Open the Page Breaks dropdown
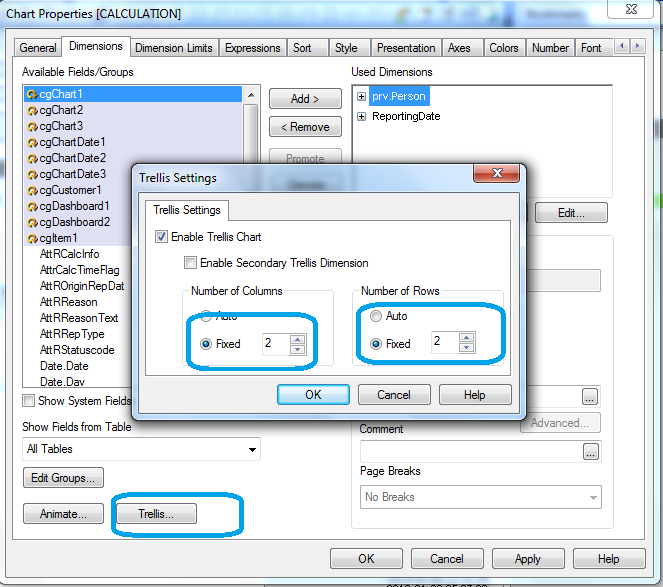663x587 pixels. tap(480, 497)
